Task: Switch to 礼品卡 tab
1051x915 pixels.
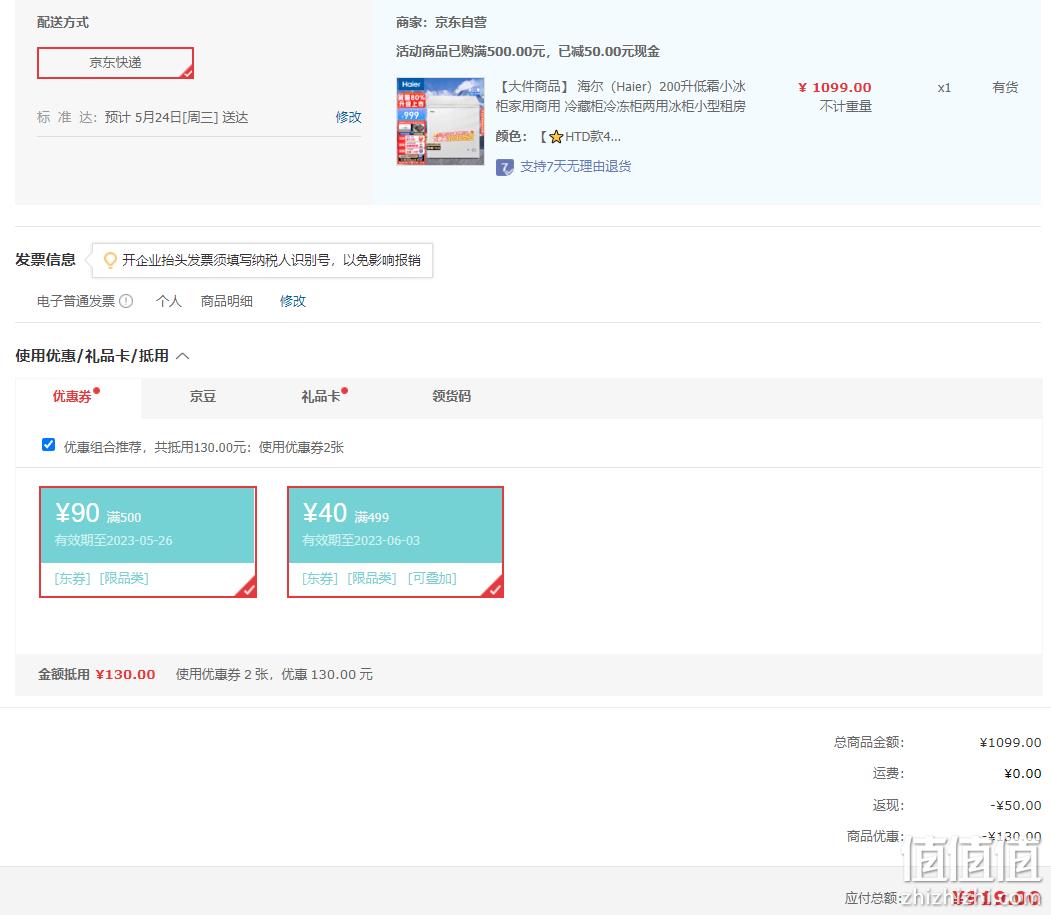Action: [320, 396]
